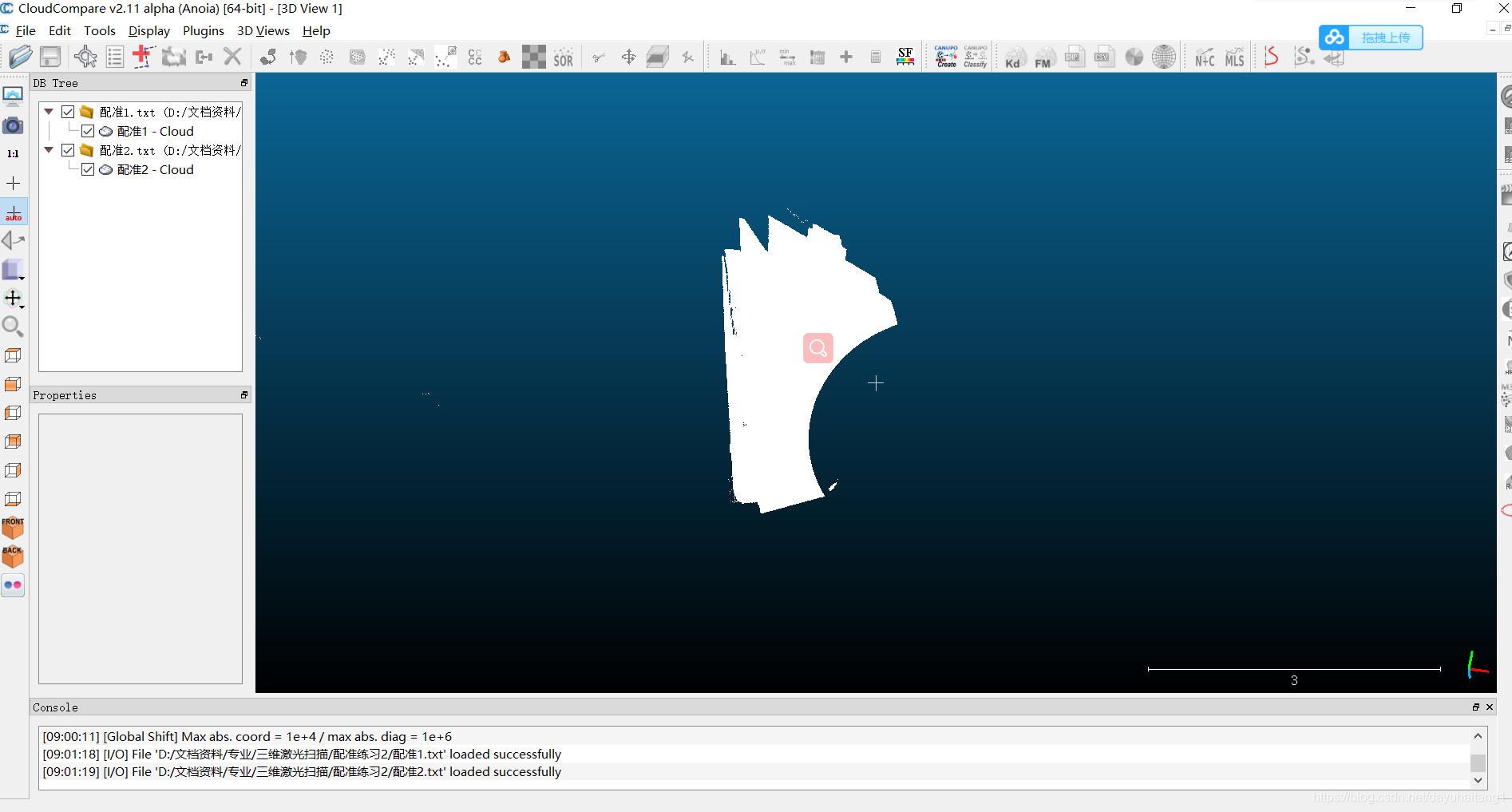
Task: Click the console scrollbar up arrow
Action: [1478, 735]
